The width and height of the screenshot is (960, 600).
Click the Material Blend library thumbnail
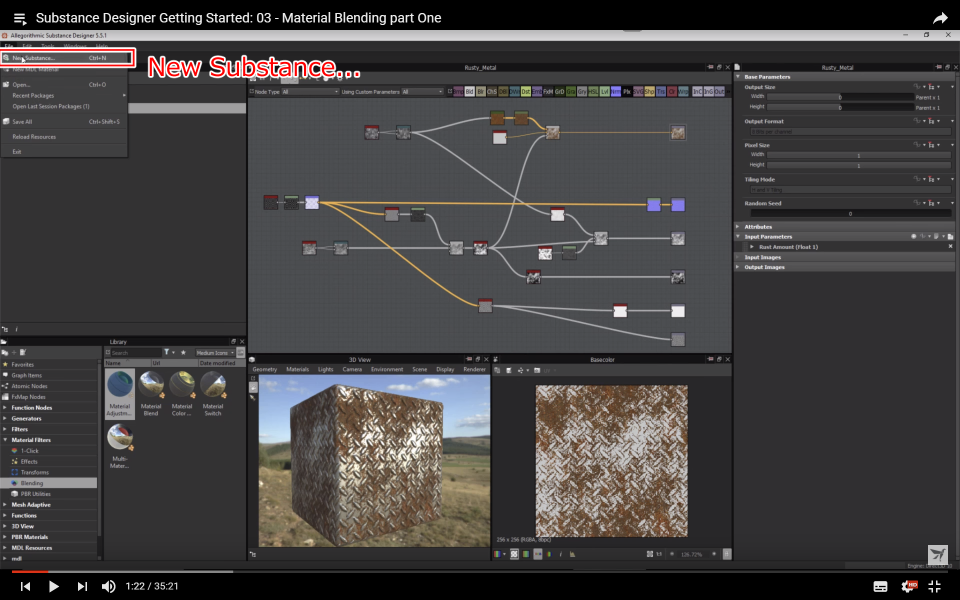click(151, 385)
